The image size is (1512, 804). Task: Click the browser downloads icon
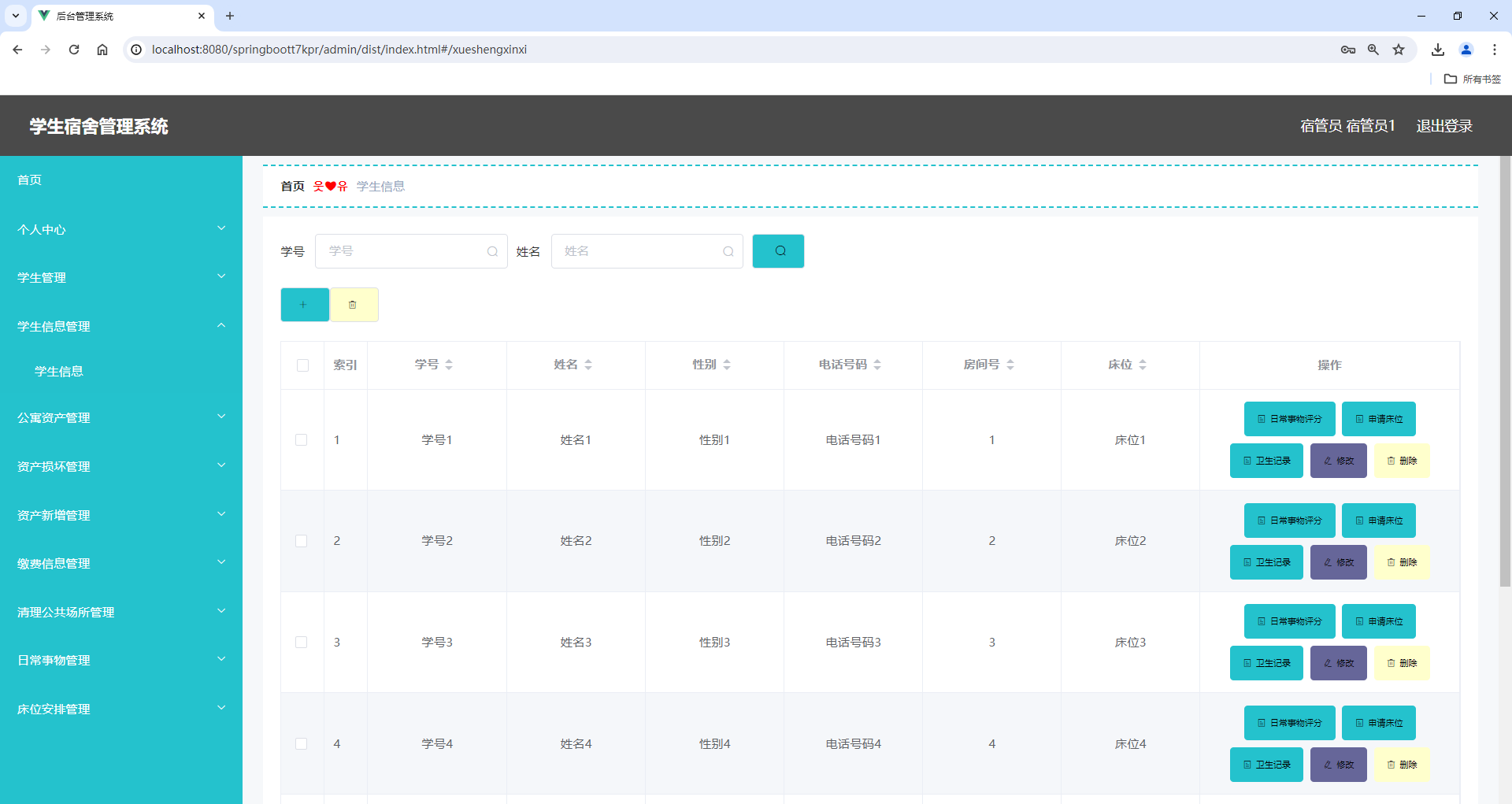(1437, 49)
